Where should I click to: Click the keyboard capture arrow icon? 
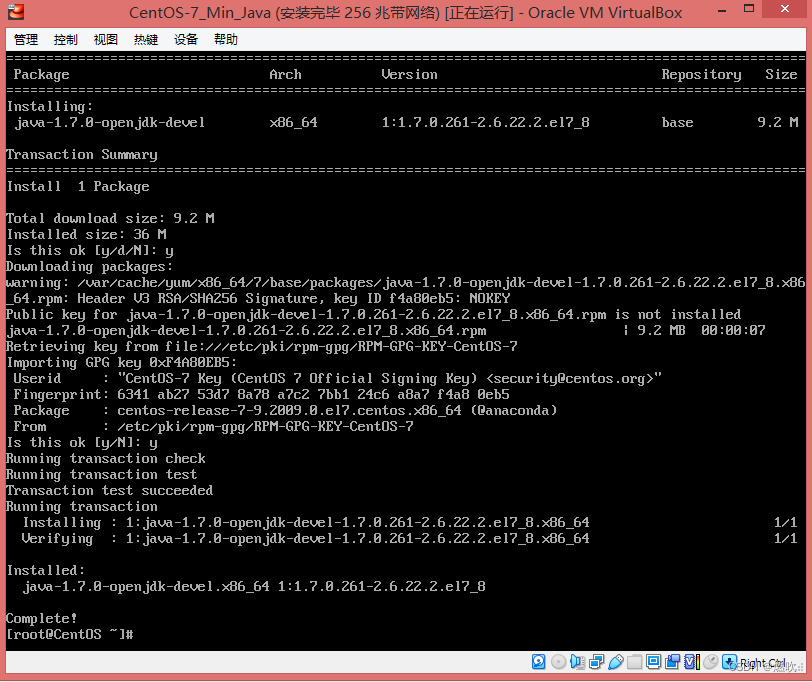click(x=729, y=662)
